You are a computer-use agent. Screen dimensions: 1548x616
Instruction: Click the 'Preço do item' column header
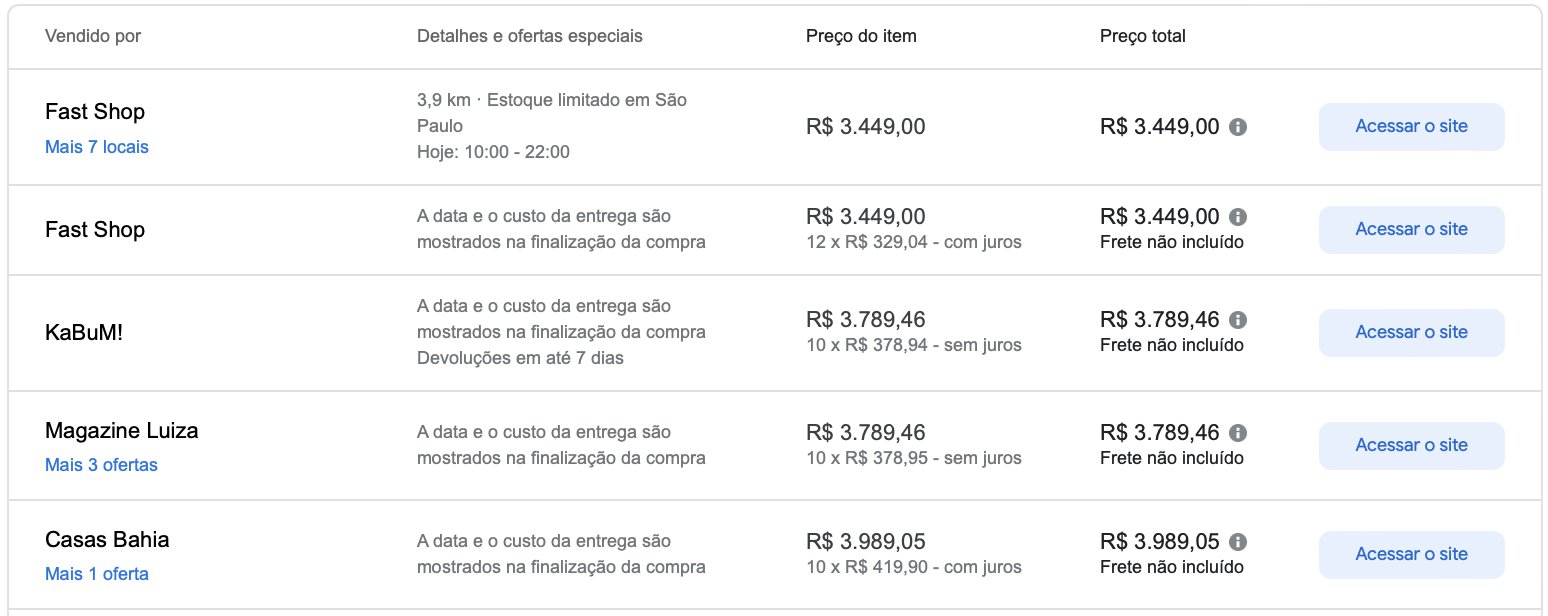coord(861,36)
